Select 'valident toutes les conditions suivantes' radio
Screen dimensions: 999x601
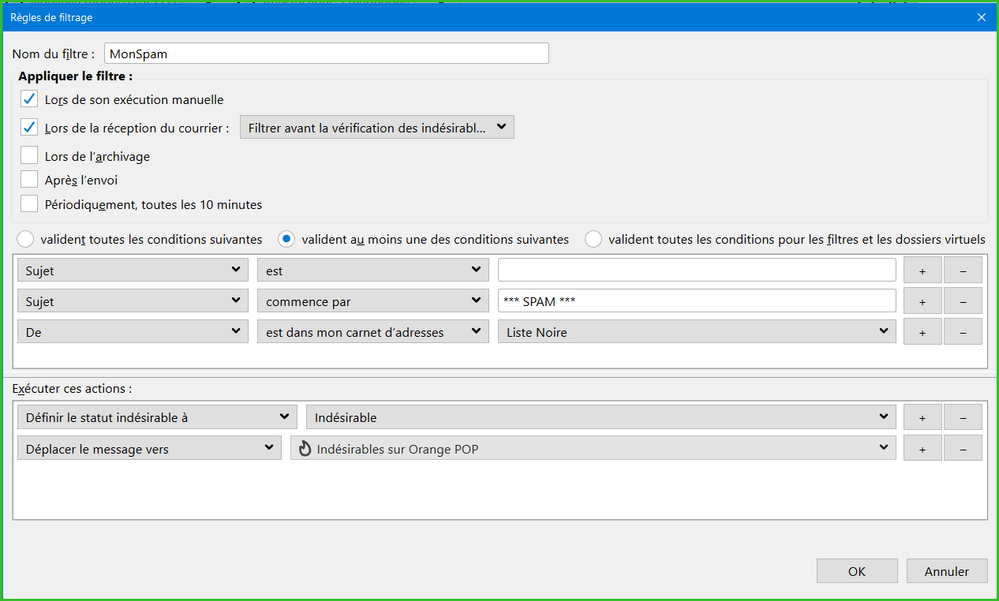[25, 239]
